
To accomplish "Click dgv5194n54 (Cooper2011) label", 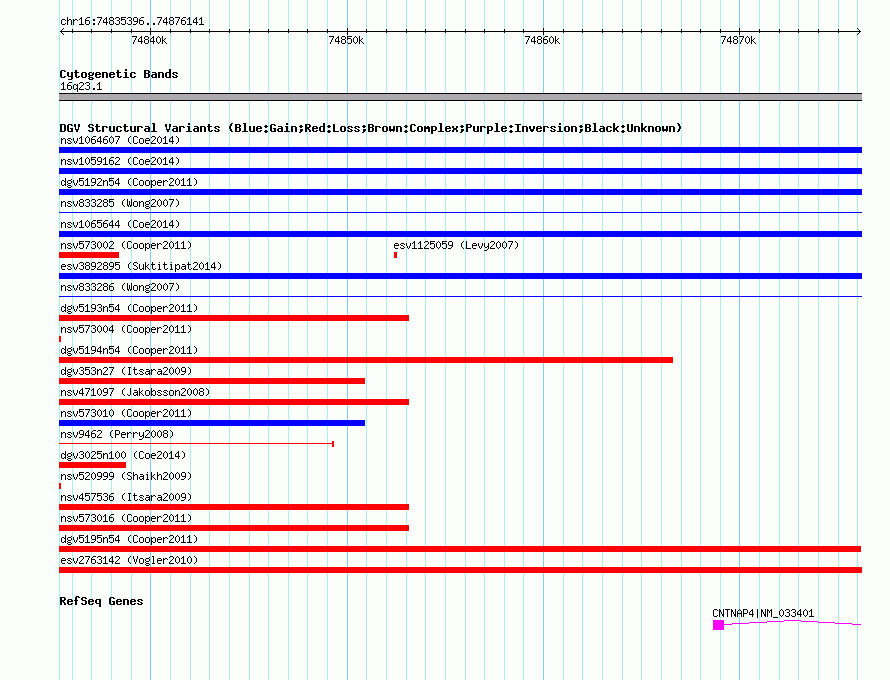I will pos(129,350).
